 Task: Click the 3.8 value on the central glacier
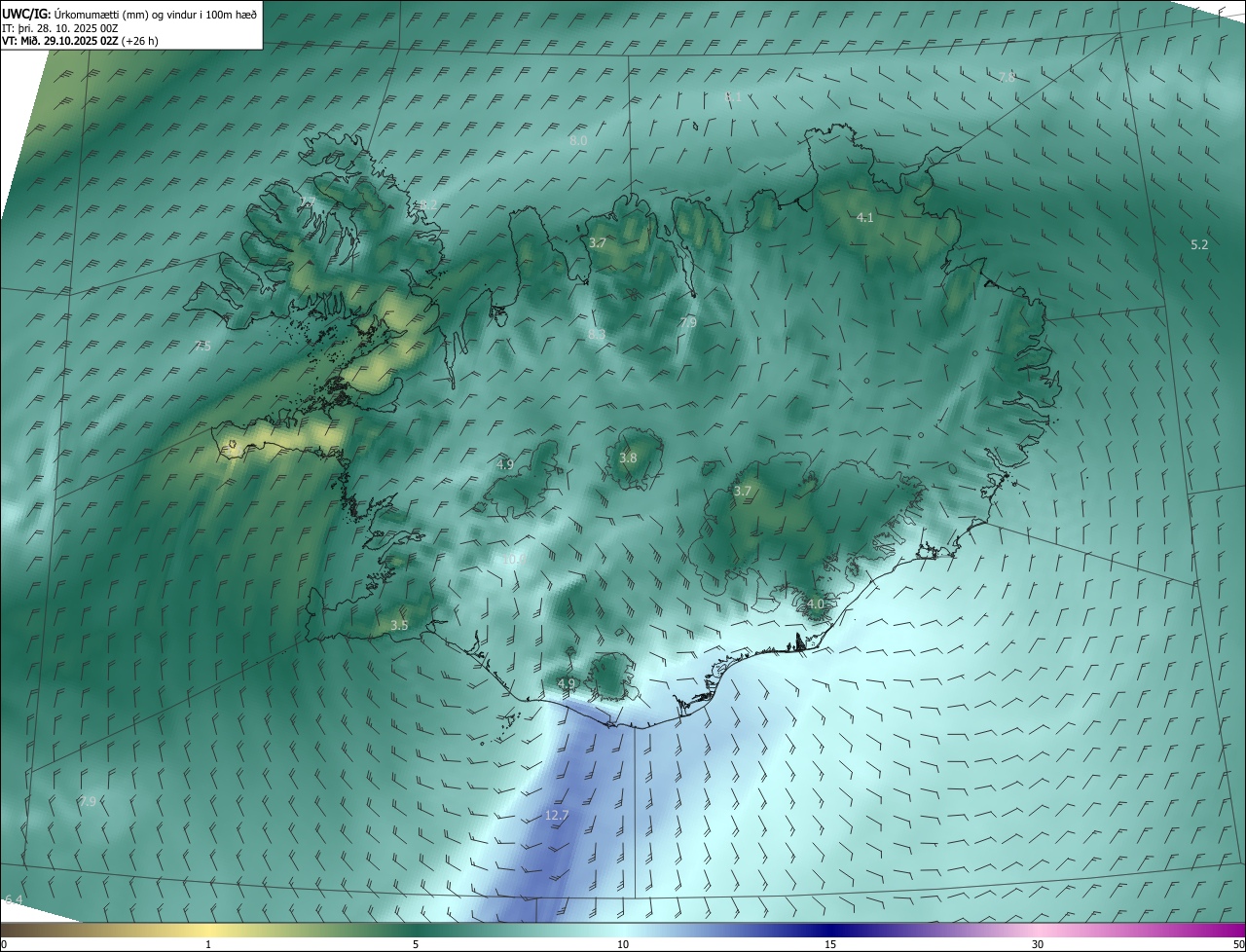(628, 458)
